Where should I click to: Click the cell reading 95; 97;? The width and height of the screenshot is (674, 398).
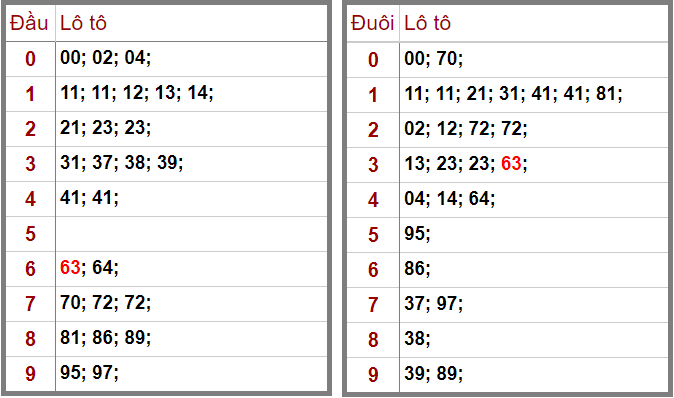click(192, 374)
